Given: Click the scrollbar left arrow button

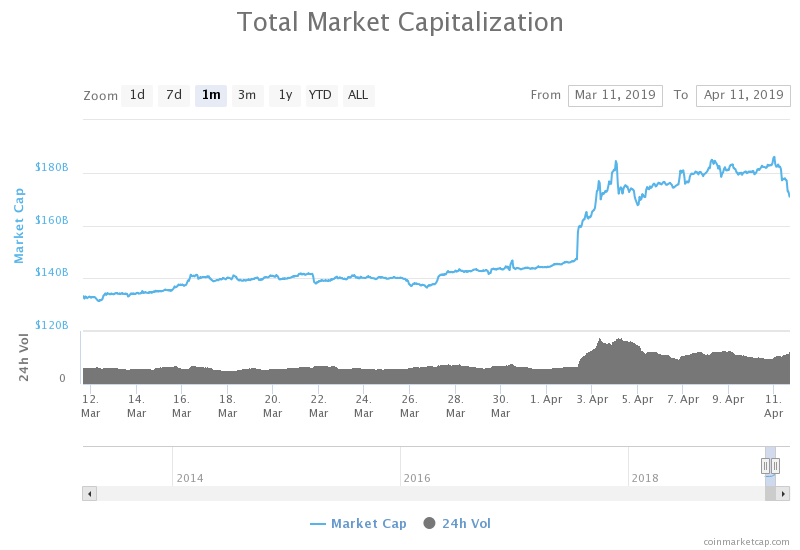Looking at the screenshot, I should pos(89,493).
